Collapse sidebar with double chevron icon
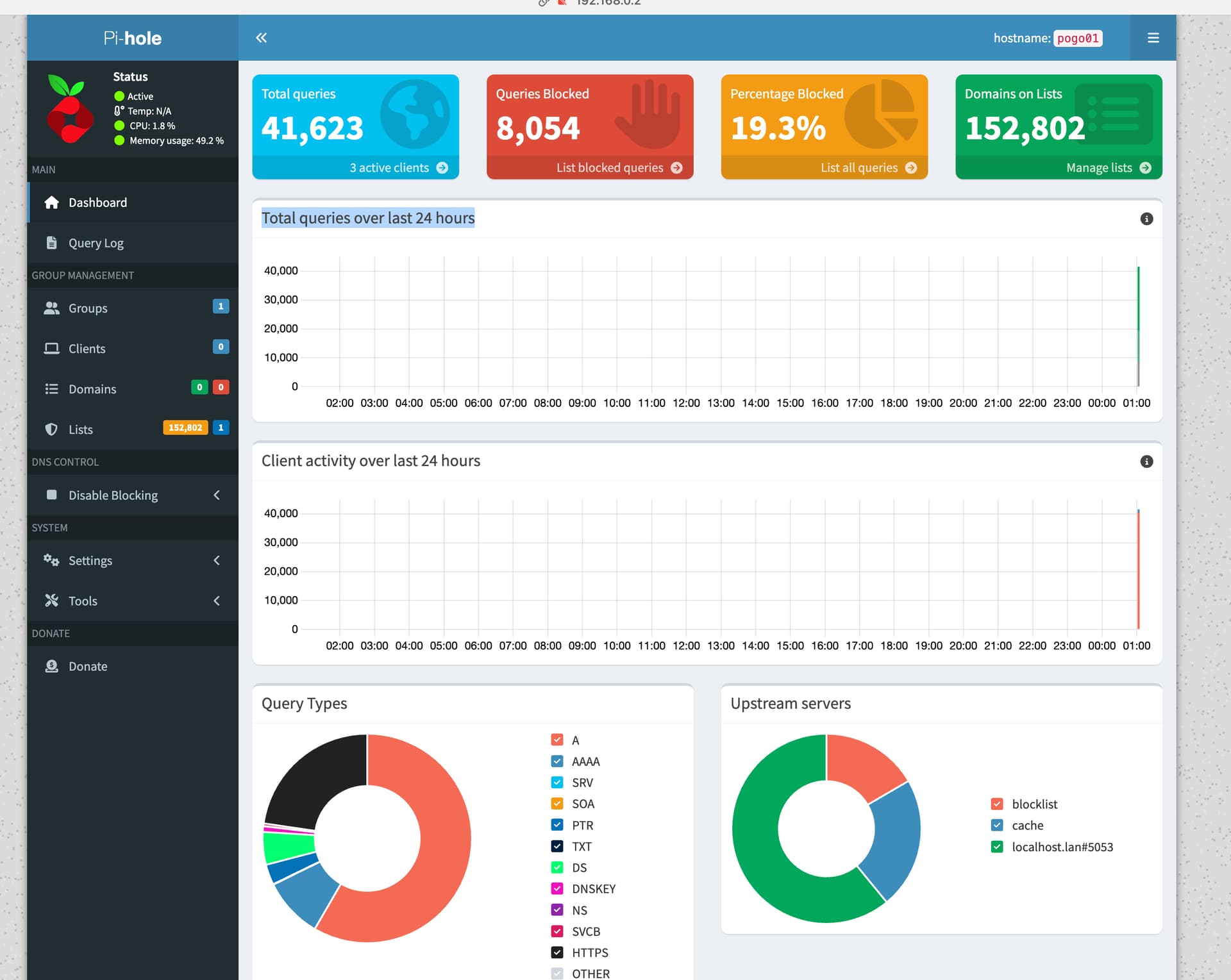 (x=261, y=38)
